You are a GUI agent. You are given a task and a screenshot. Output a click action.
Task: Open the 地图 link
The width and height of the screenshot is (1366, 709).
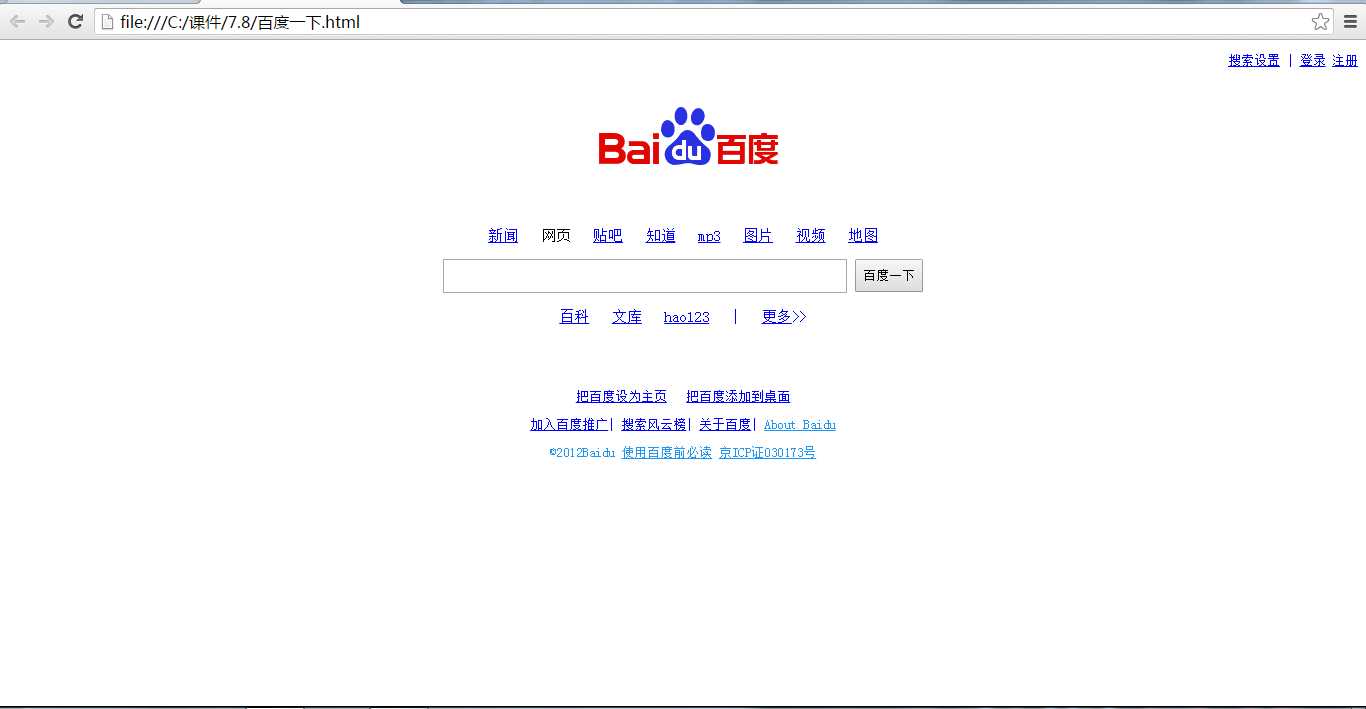click(x=863, y=236)
